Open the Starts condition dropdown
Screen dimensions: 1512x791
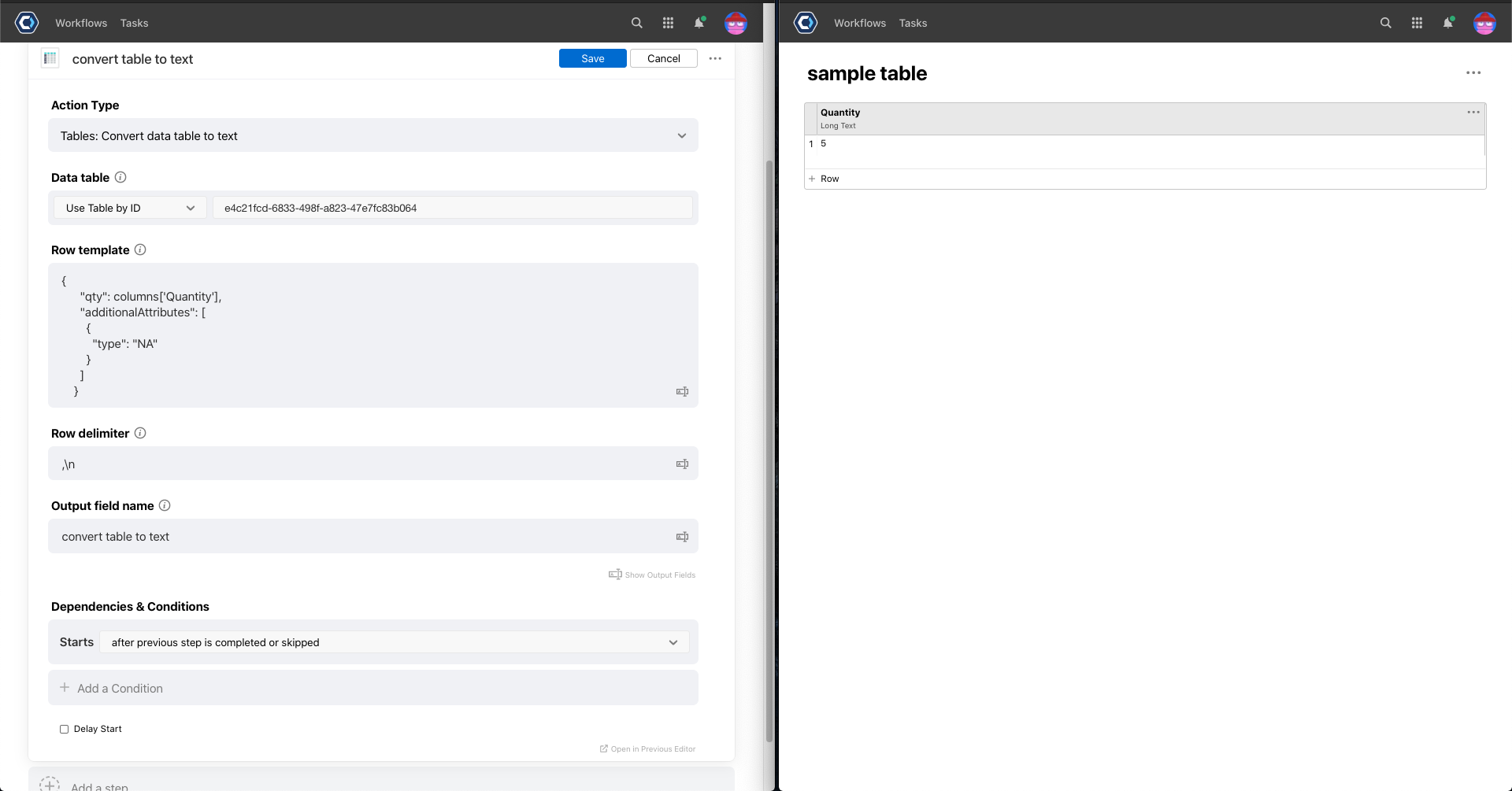(393, 642)
